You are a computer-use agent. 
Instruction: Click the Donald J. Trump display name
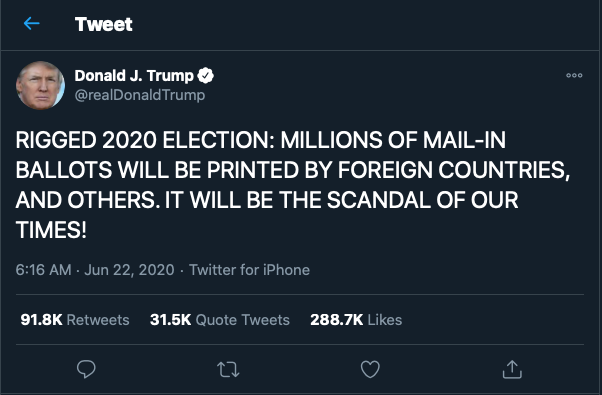click(x=134, y=76)
